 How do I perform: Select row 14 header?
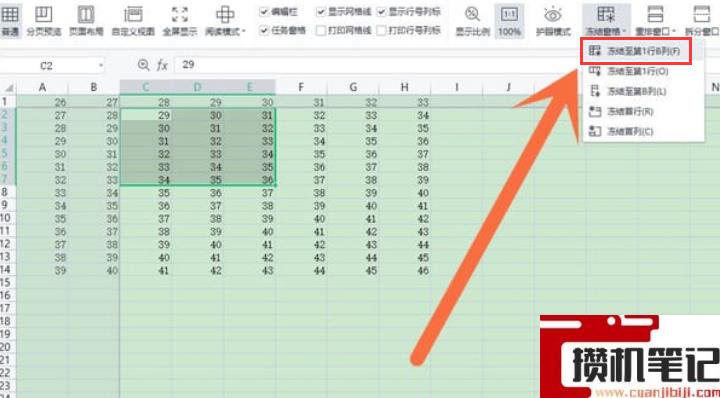tap(8, 270)
